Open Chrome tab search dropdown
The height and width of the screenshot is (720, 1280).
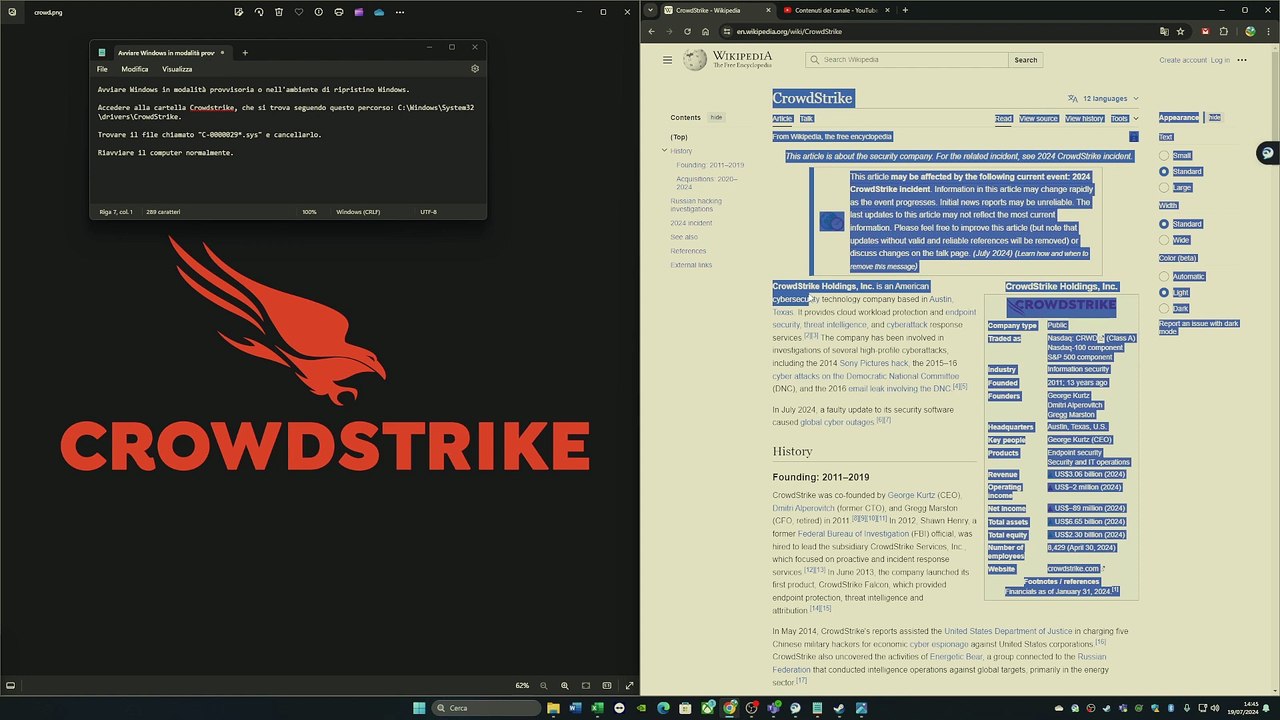coord(651,10)
